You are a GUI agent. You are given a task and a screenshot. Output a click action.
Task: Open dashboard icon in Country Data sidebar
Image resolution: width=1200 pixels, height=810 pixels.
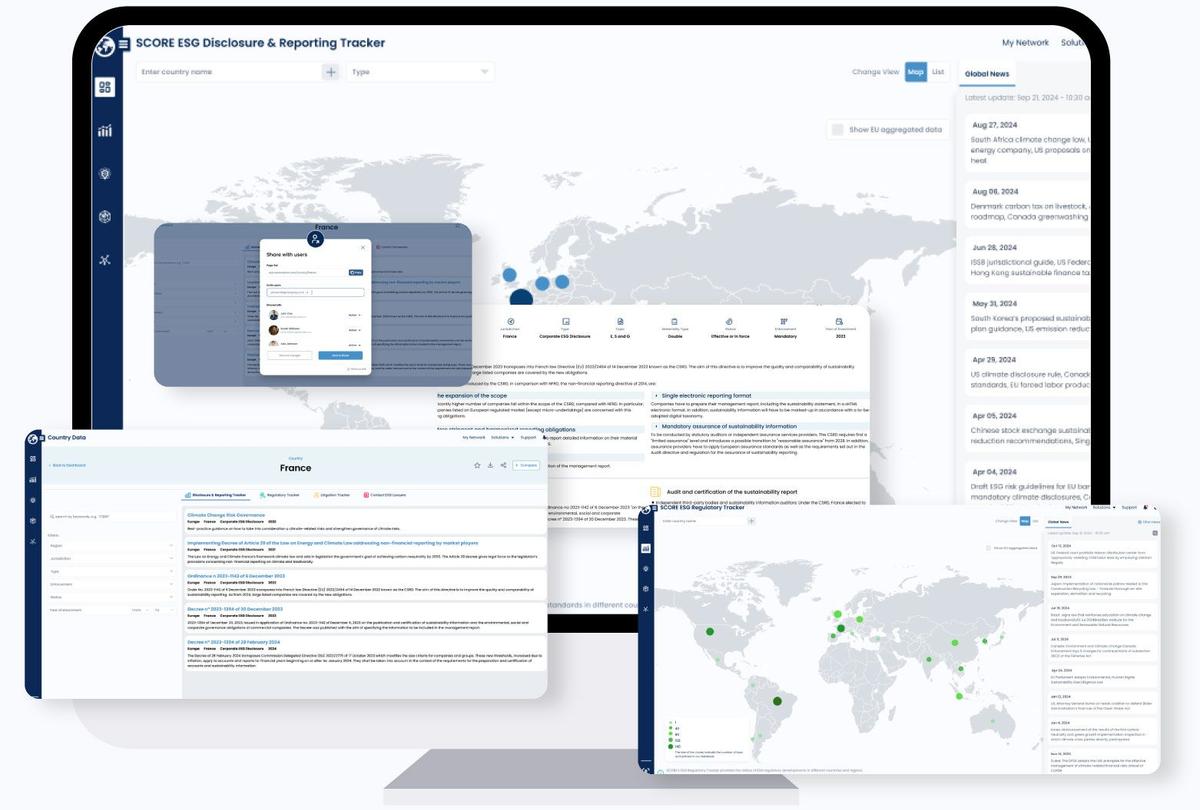pyautogui.click(x=33, y=459)
